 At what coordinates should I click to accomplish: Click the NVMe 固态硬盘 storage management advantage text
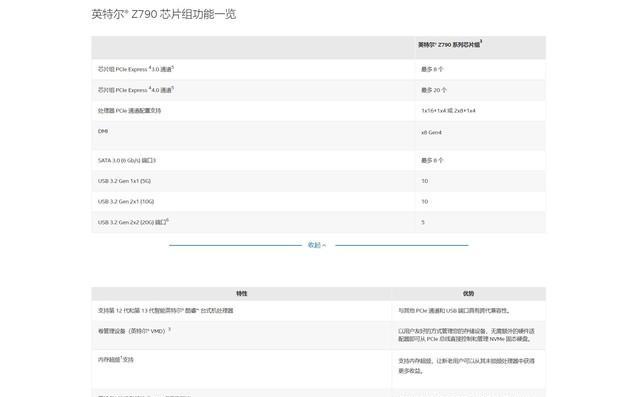pyautogui.click(x=466, y=335)
